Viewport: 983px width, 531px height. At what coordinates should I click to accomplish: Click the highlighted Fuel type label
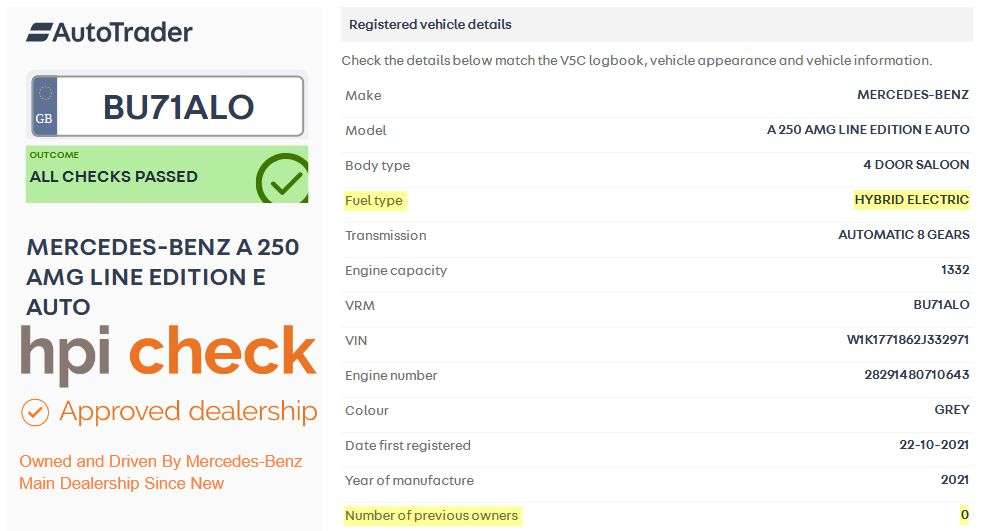pyautogui.click(x=374, y=201)
